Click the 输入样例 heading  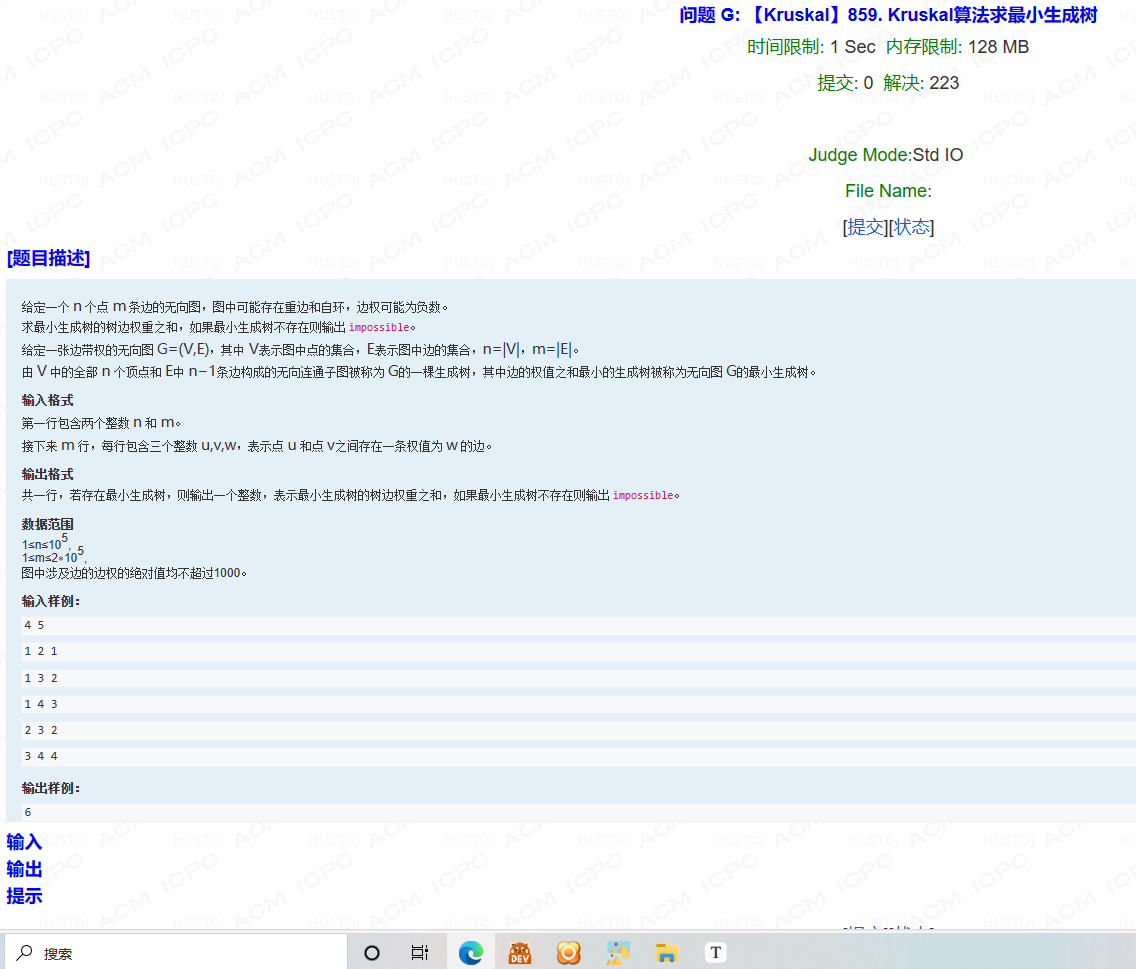(51, 601)
